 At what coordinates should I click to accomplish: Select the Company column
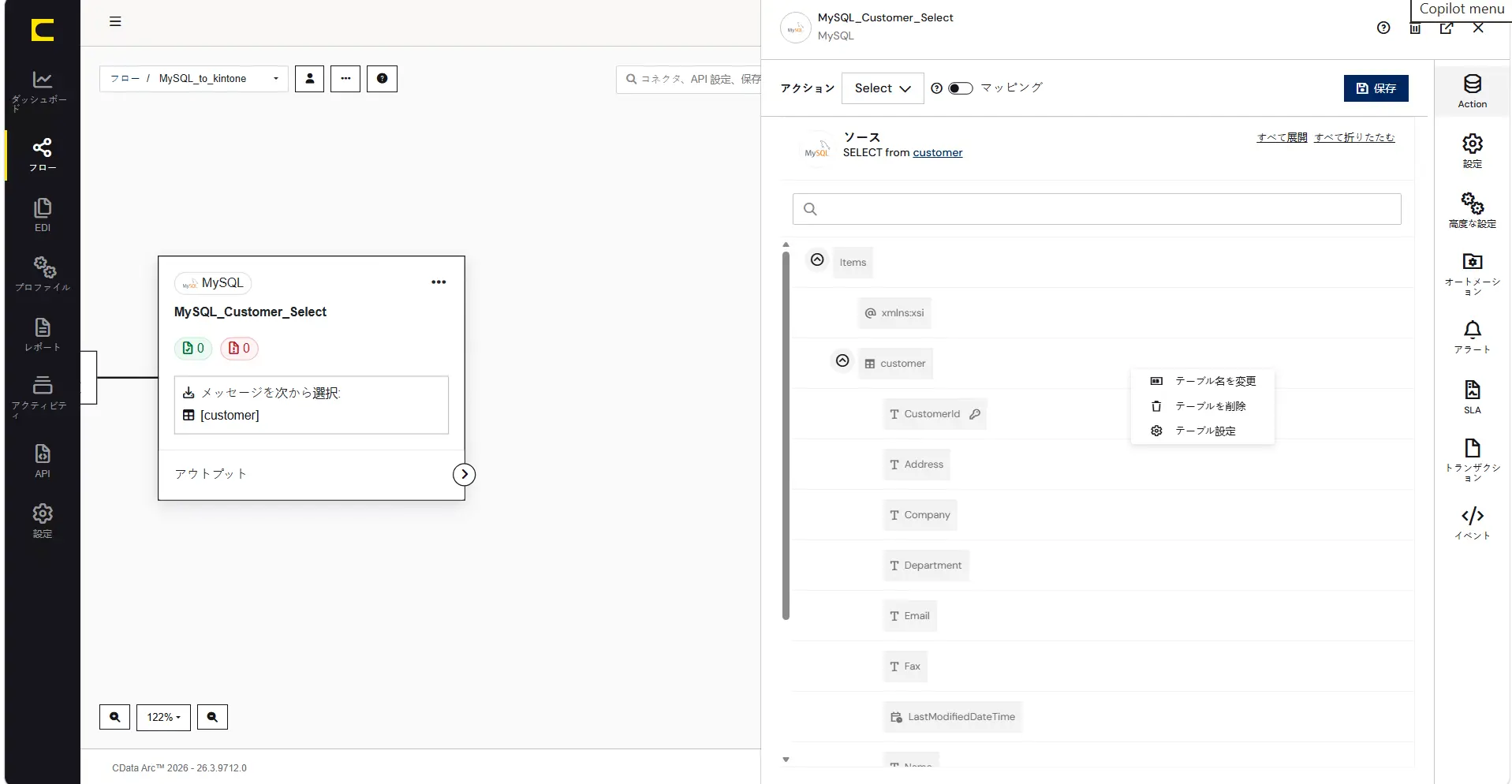tap(920, 515)
